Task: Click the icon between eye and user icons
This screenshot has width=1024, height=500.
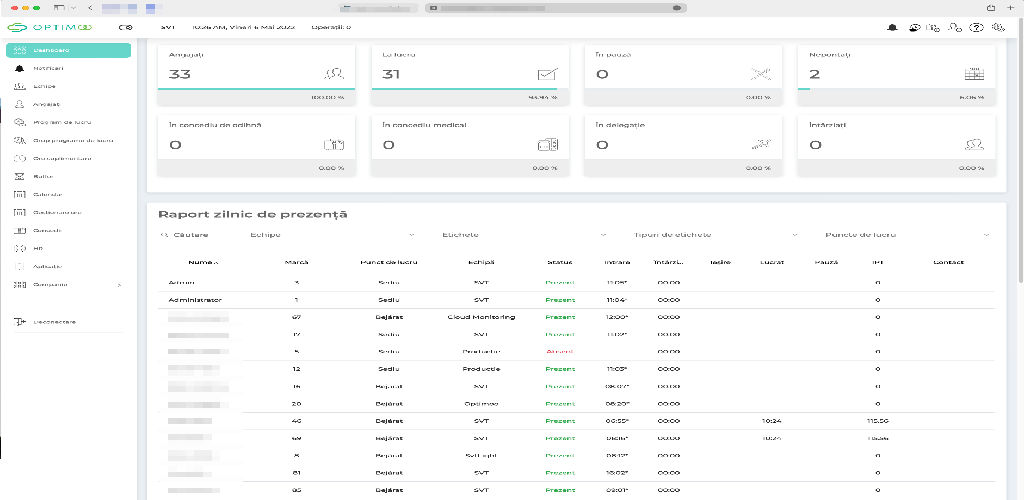Action: pos(935,27)
